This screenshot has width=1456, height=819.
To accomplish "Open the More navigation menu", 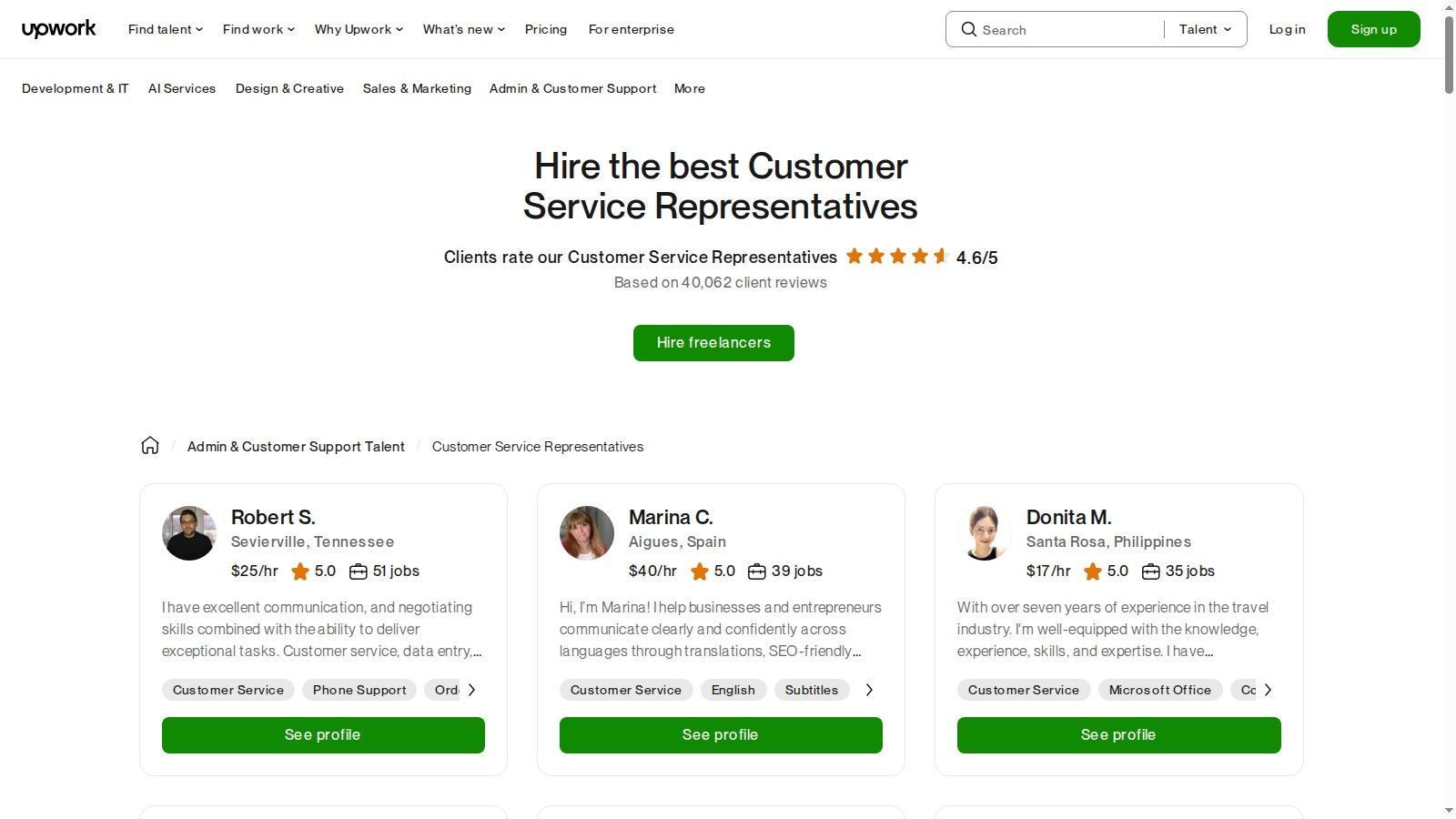I will 689,88.
